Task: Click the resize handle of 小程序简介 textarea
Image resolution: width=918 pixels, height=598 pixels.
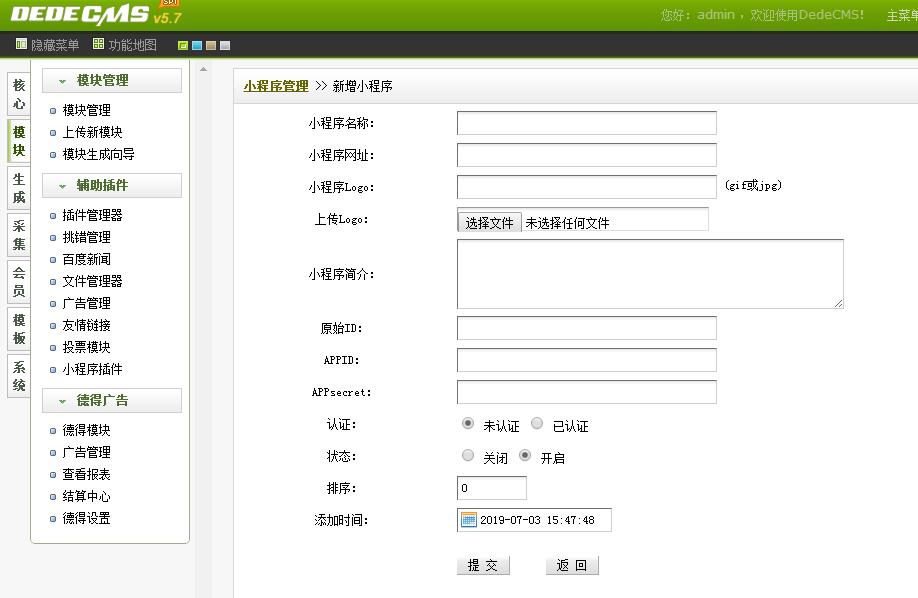Action: [x=838, y=303]
